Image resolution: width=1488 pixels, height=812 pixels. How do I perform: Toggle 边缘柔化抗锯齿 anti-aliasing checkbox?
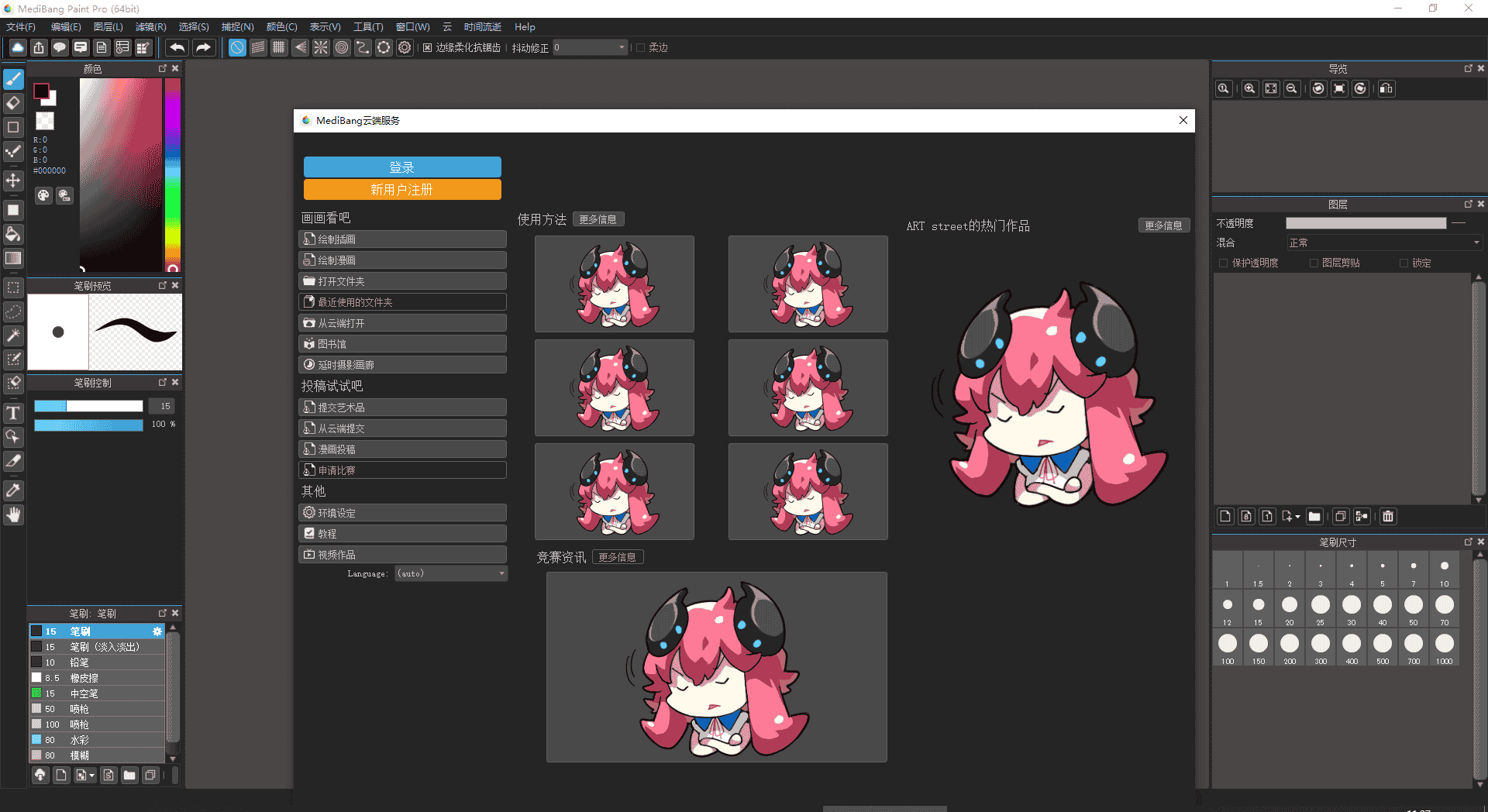tap(427, 48)
